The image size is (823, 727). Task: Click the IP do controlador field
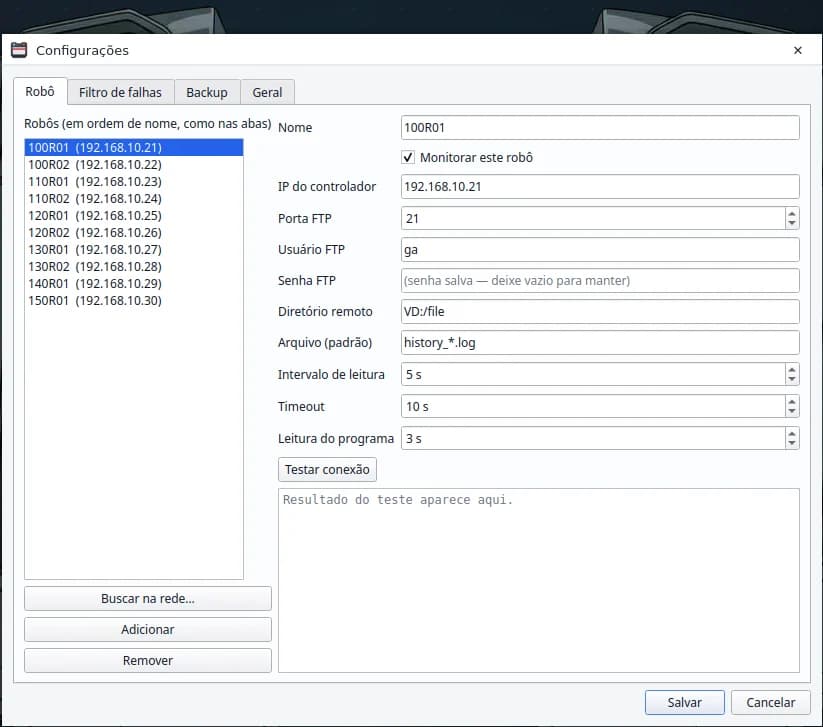[600, 186]
